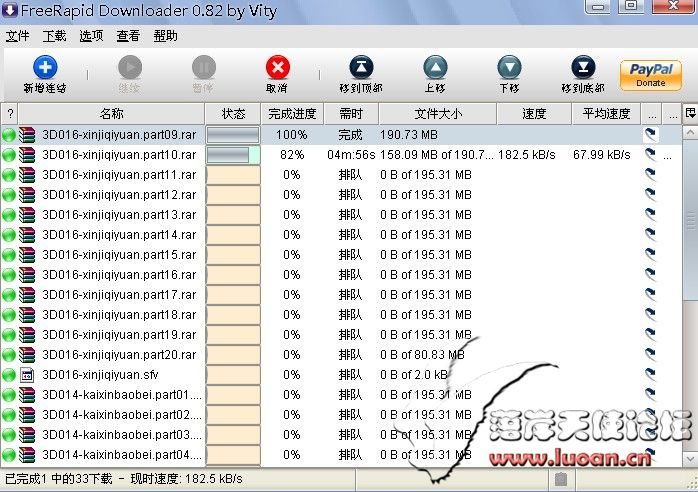Sort by the 完成进度 column header
Screen dimensions: 698x492
coord(292,114)
